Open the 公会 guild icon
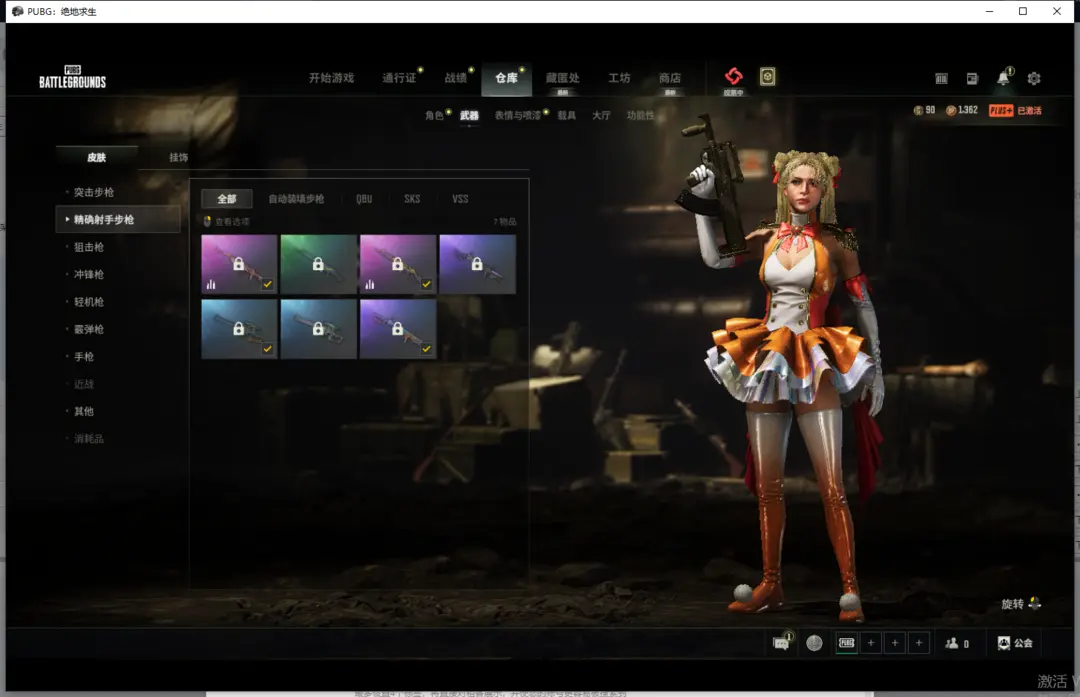The width and height of the screenshot is (1080, 697). tap(1004, 643)
